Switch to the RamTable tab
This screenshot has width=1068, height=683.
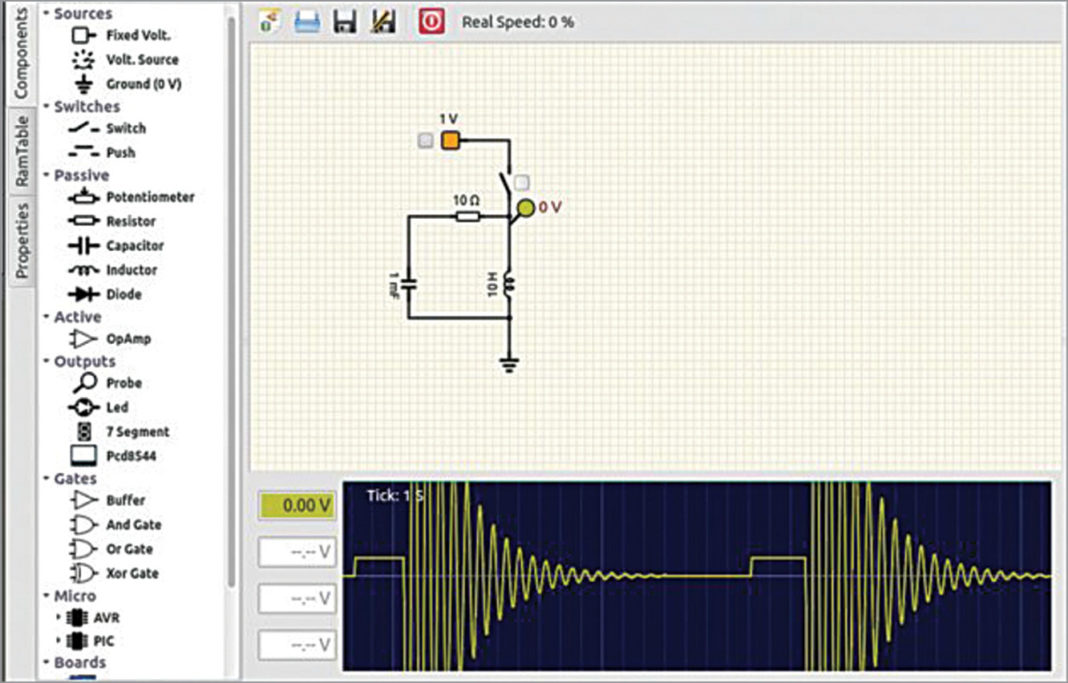pyautogui.click(x=21, y=151)
